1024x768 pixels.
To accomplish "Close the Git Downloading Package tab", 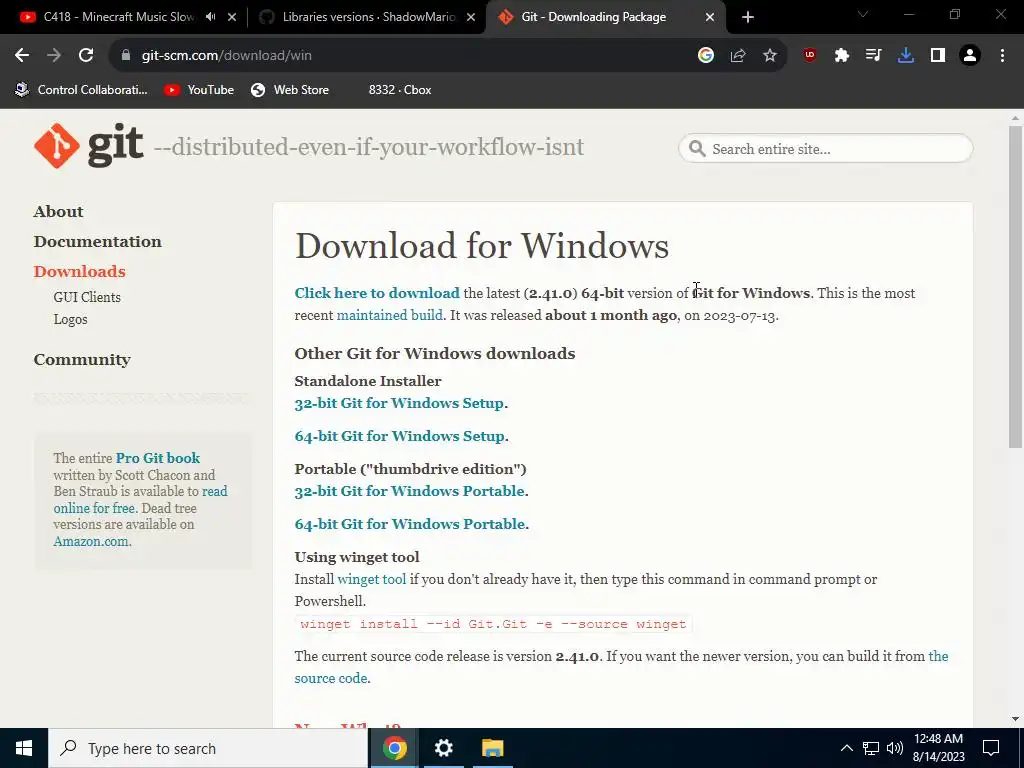I will pos(710,17).
